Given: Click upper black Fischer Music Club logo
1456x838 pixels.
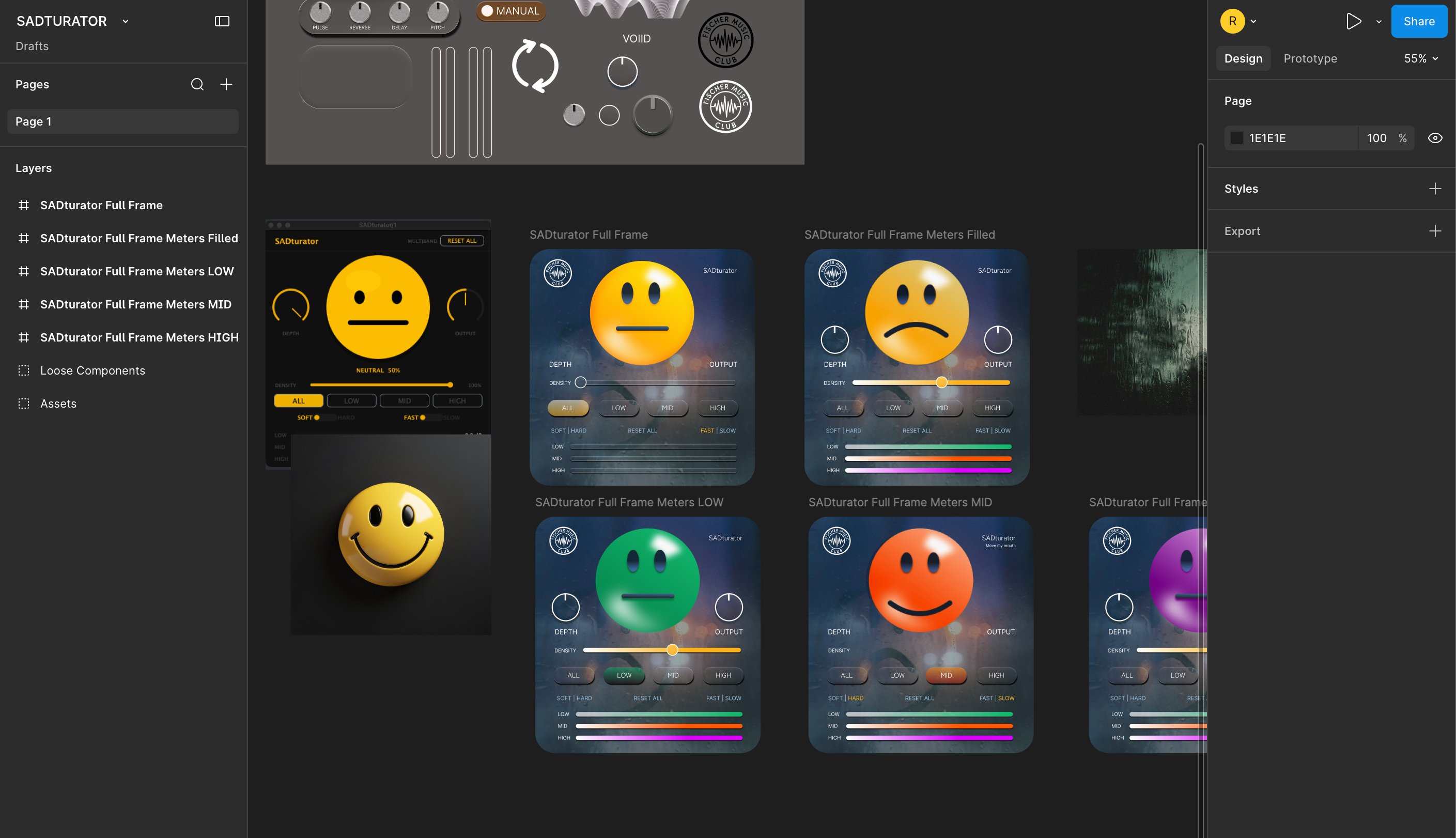Looking at the screenshot, I should (725, 40).
